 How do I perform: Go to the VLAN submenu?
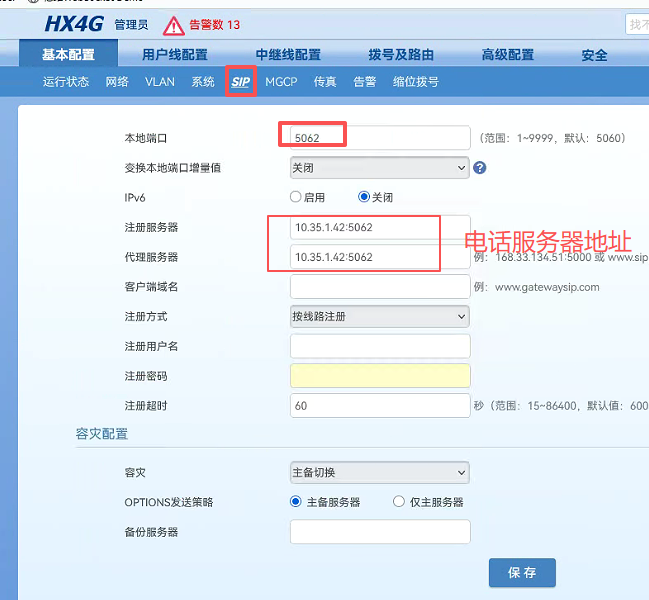160,82
